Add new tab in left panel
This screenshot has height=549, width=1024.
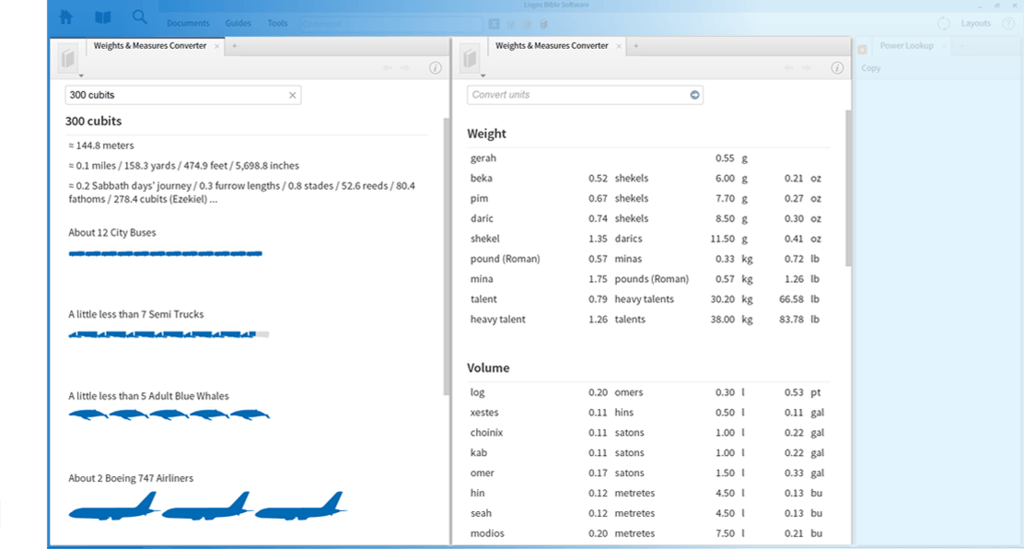click(x=234, y=46)
